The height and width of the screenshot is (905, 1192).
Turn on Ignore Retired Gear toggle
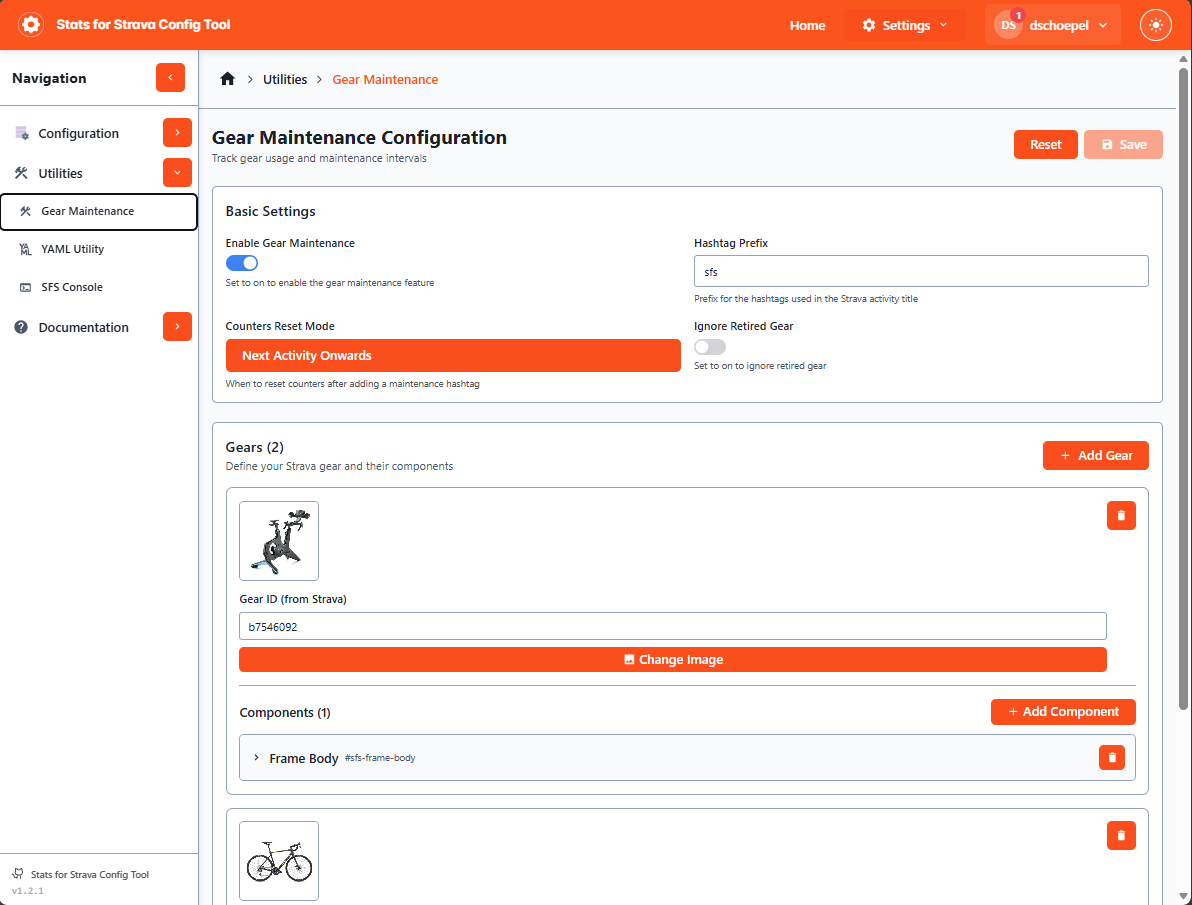[x=710, y=347]
